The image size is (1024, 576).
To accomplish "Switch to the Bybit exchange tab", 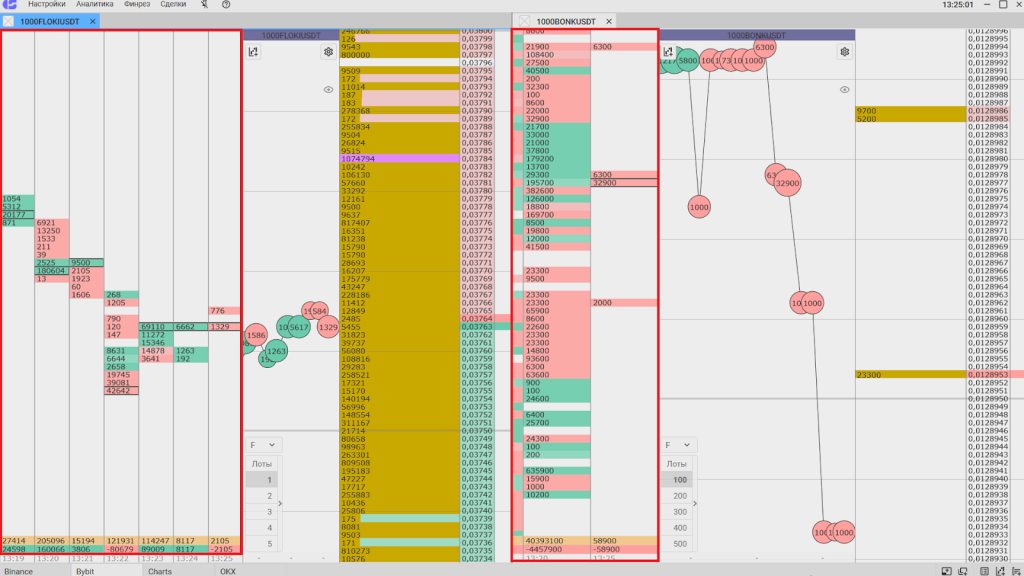I will [x=85, y=571].
